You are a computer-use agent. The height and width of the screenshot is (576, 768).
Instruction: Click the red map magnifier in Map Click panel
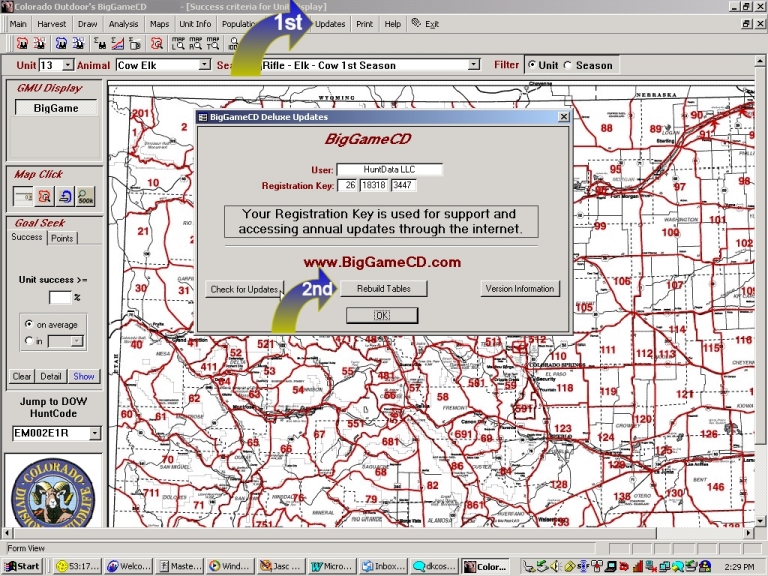point(44,196)
